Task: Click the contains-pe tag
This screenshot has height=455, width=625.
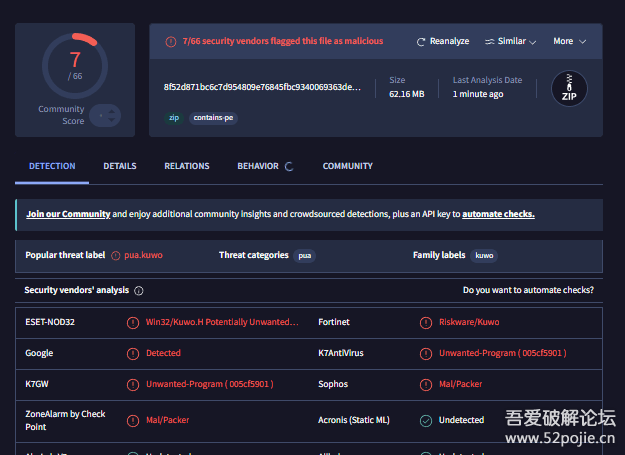Action: [x=213, y=118]
